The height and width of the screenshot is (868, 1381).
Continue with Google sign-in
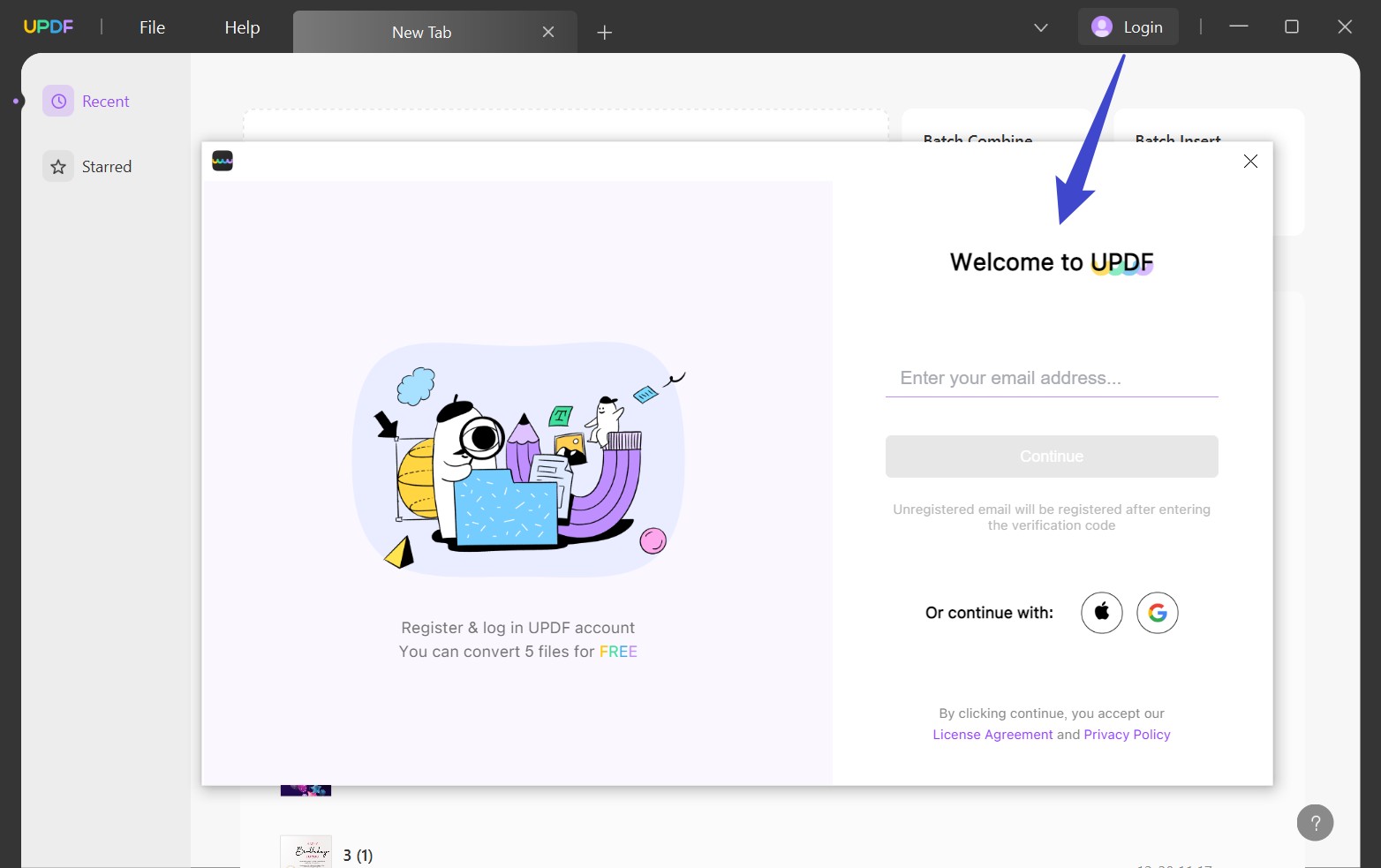(x=1157, y=612)
